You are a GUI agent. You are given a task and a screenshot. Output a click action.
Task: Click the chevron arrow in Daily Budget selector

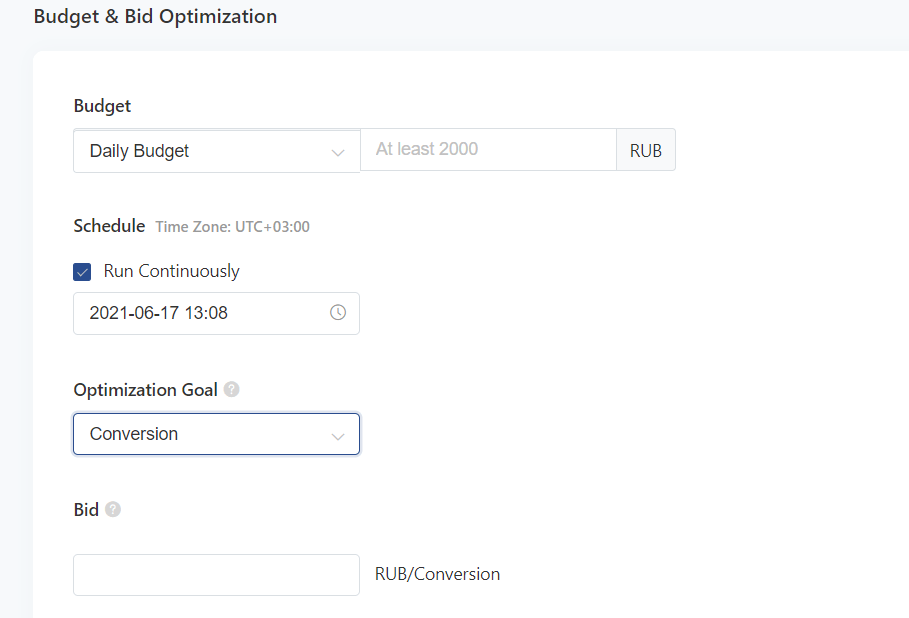click(337, 152)
